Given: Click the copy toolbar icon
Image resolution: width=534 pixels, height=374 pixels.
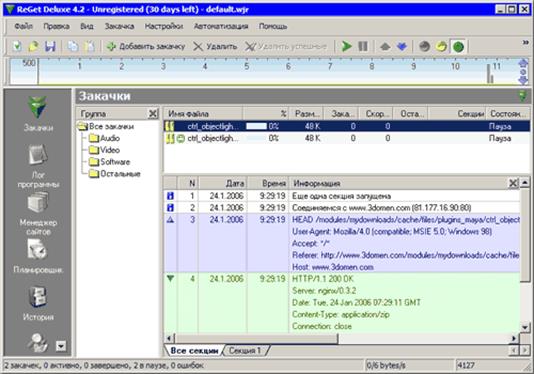Looking at the screenshot, I should 73,46.
